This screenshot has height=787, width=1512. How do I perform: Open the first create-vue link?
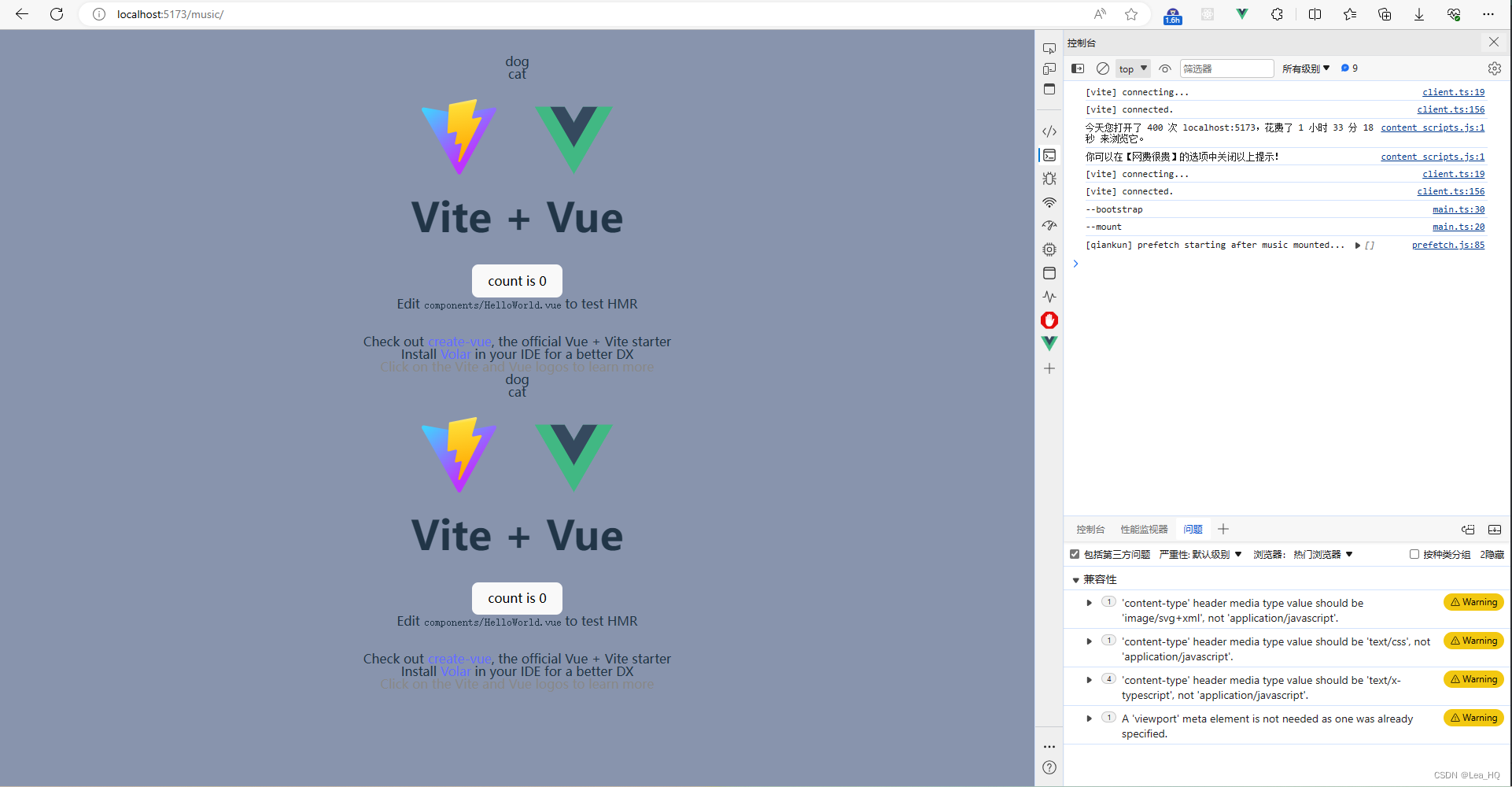point(459,342)
